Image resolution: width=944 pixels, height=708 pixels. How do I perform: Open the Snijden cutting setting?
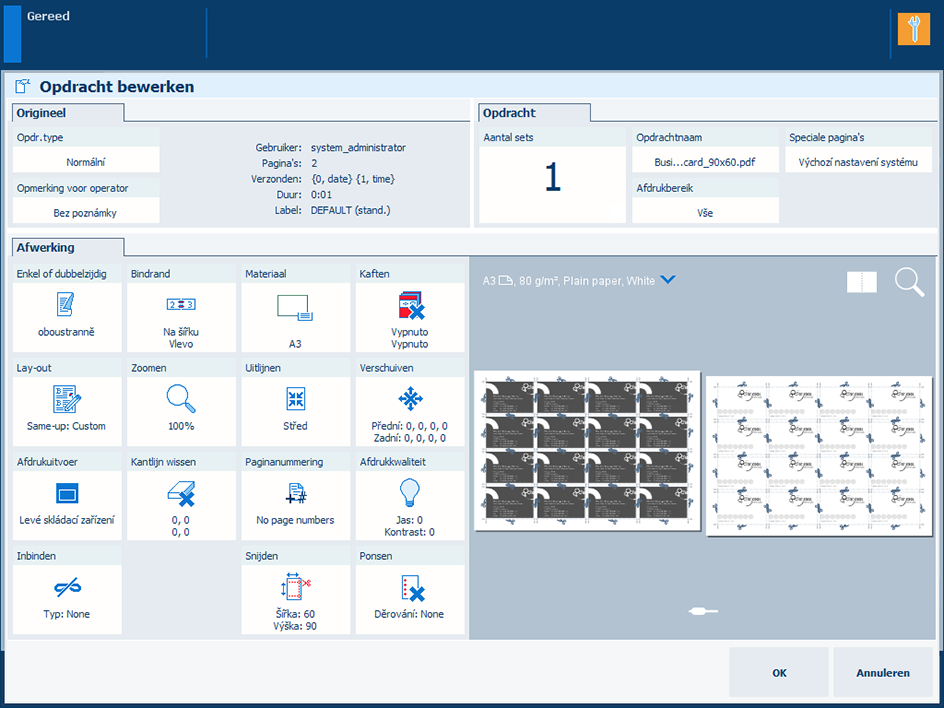click(295, 597)
